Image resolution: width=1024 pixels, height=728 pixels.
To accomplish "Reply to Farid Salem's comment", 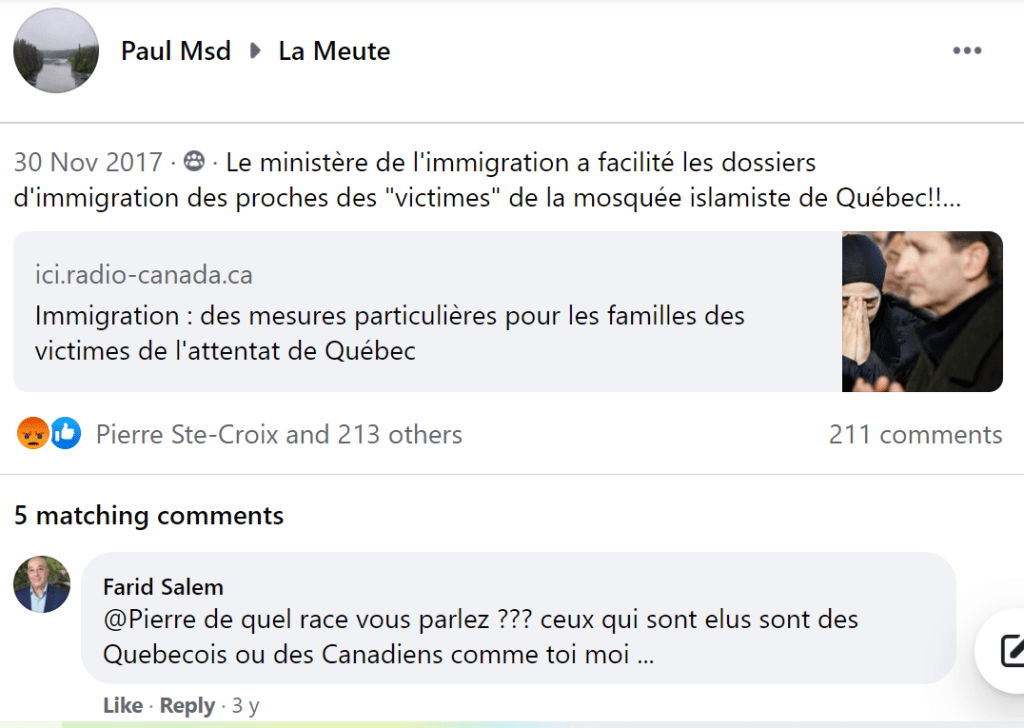I will (x=187, y=706).
